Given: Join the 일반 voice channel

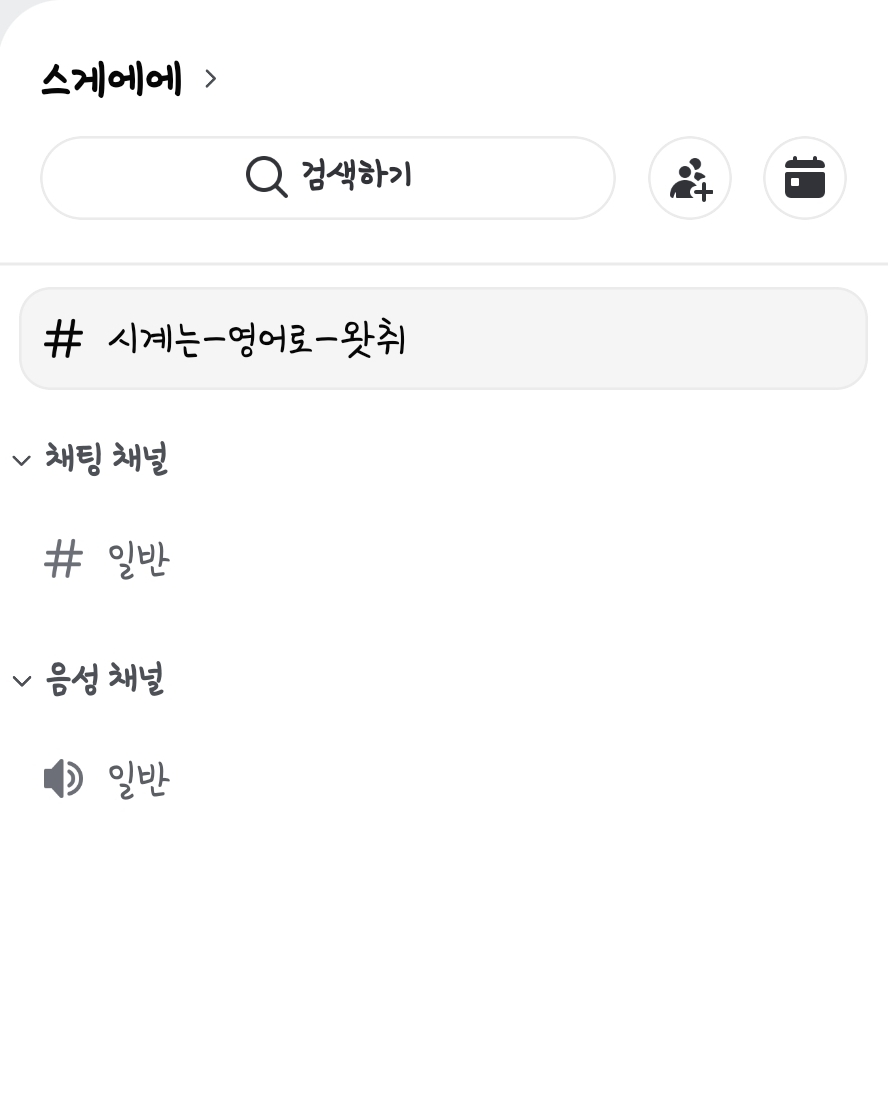Looking at the screenshot, I should [139, 779].
